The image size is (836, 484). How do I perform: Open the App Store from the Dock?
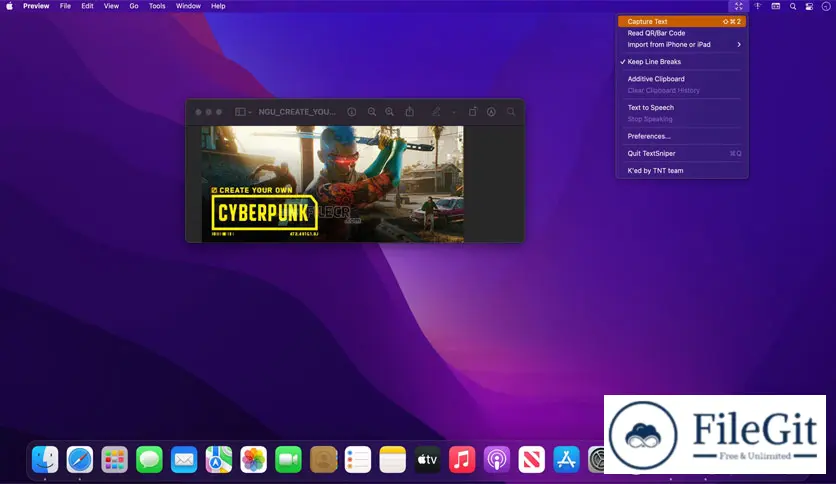566,459
